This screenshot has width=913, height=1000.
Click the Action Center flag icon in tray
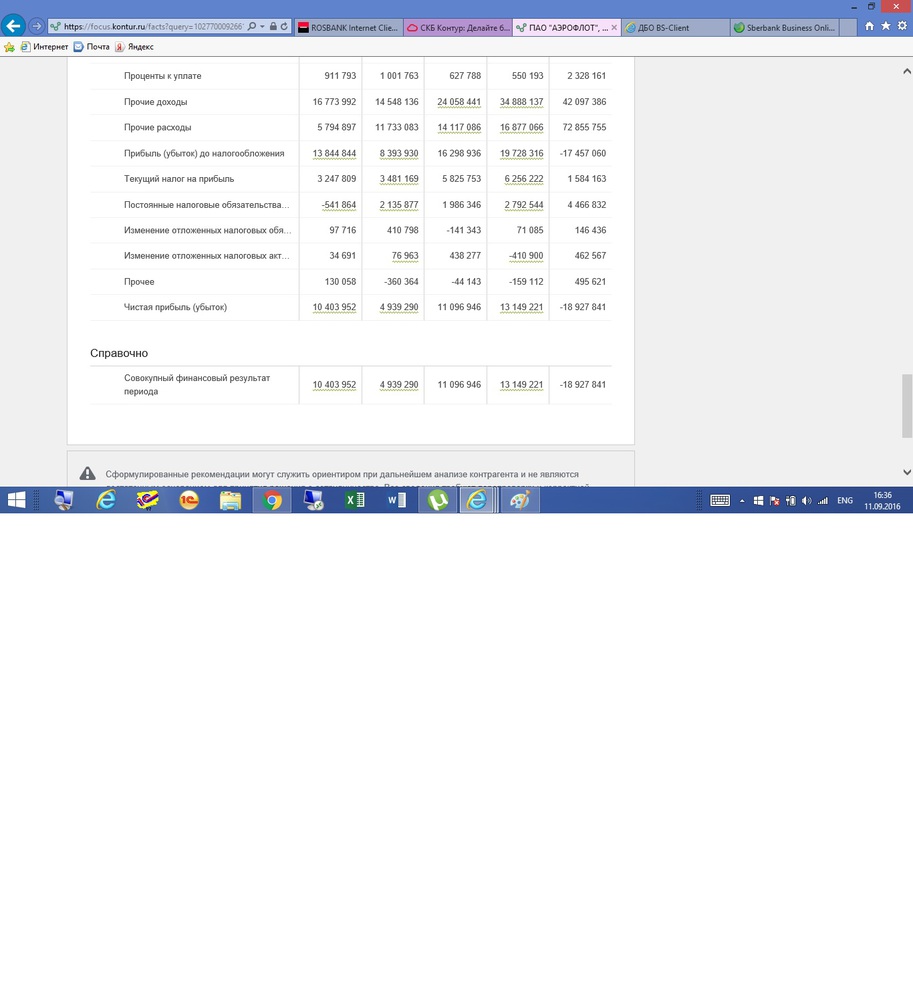point(775,501)
